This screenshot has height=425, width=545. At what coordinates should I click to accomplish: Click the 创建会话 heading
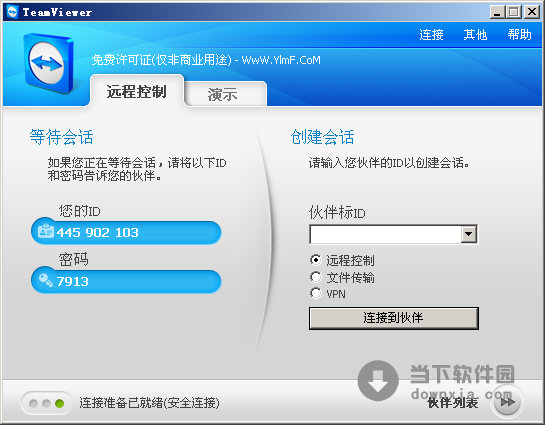323,137
